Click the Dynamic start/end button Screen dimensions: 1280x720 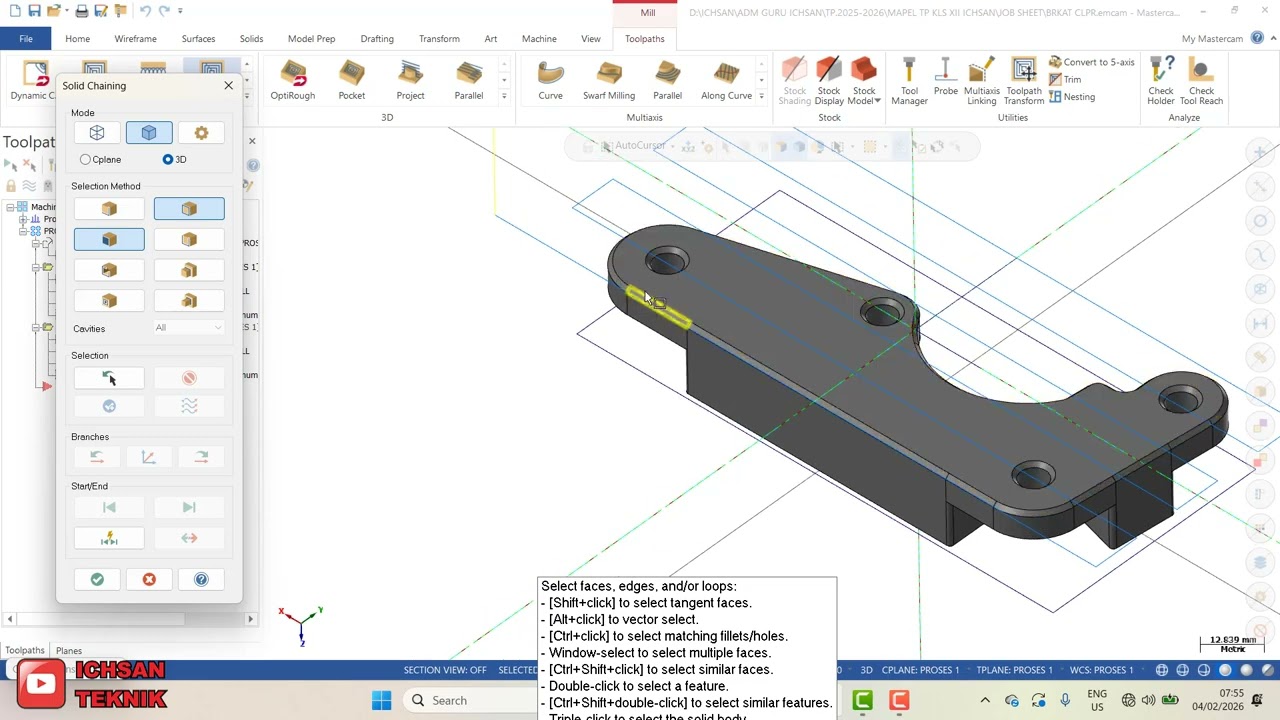(109, 538)
